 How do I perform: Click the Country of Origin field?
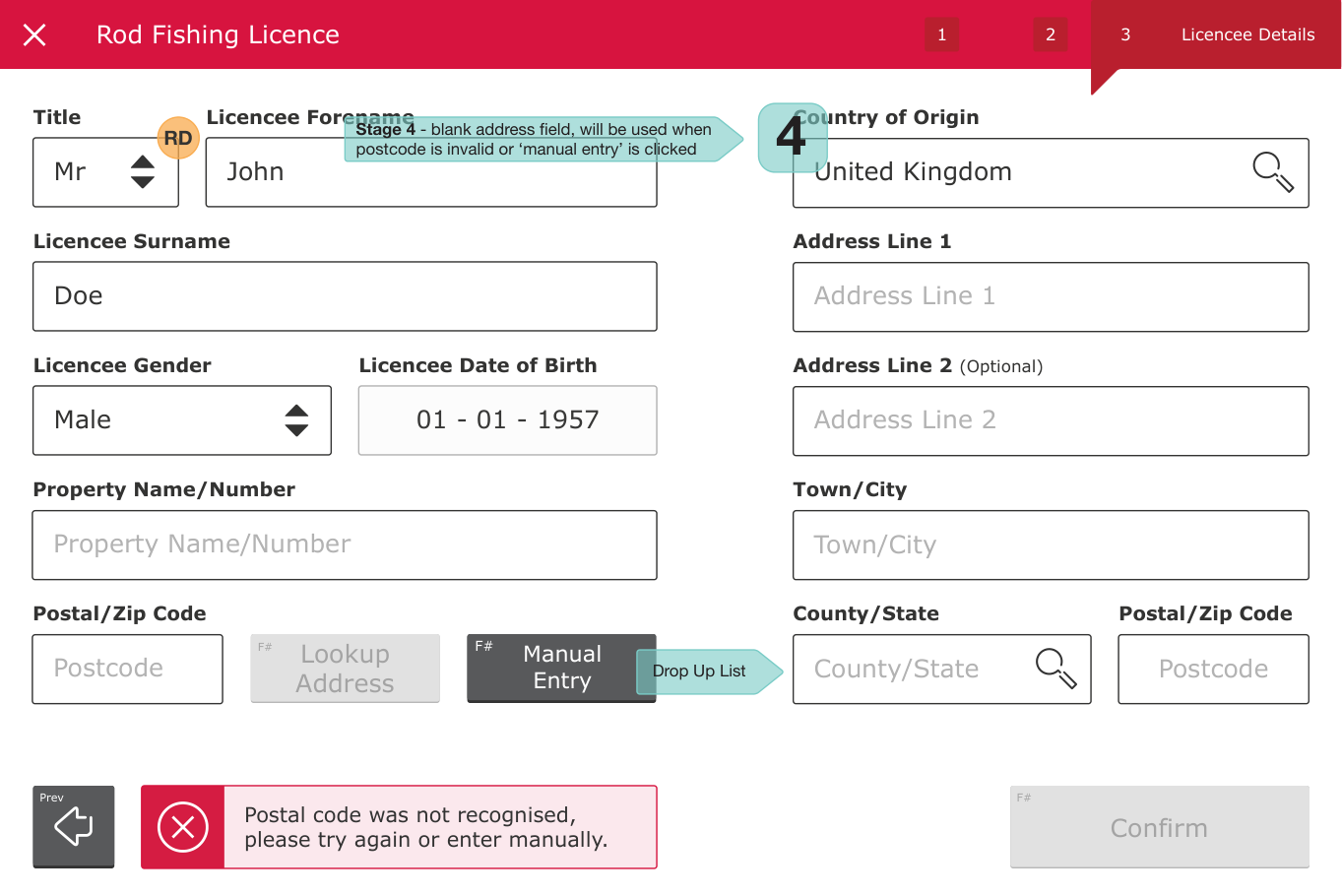[1051, 173]
